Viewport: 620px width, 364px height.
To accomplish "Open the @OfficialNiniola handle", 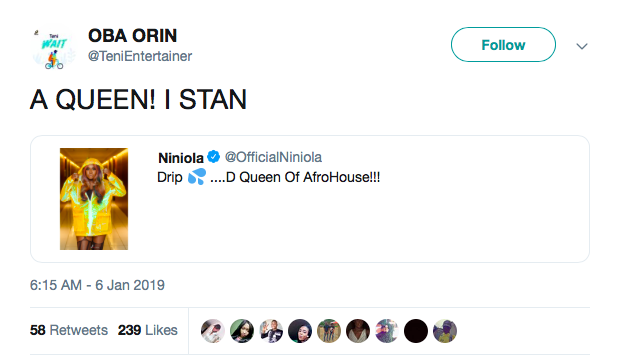I will [x=273, y=157].
